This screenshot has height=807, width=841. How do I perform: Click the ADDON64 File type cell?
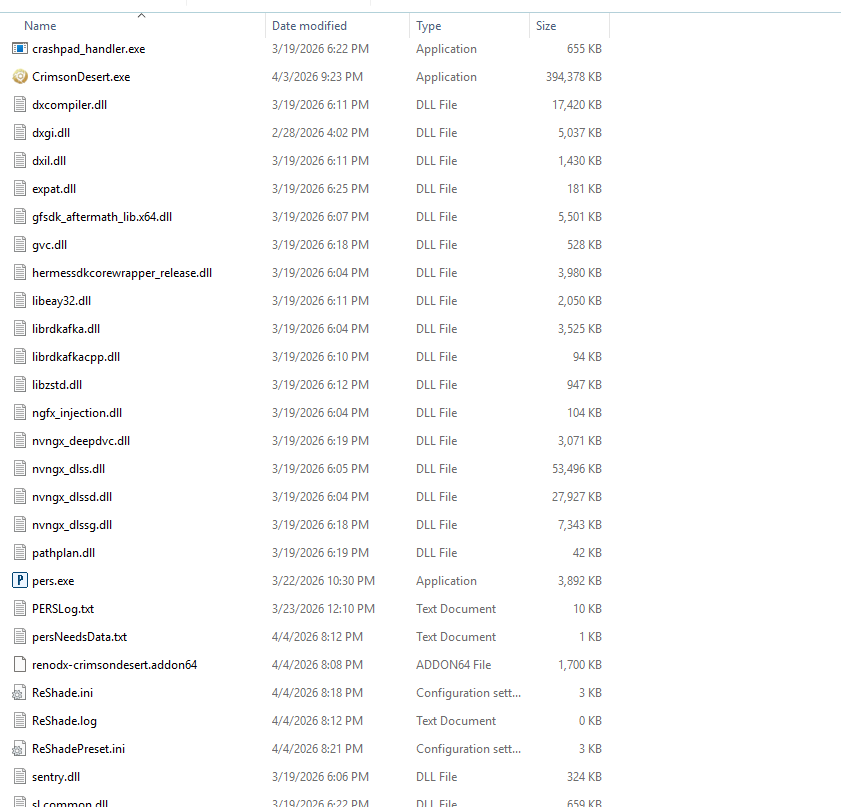tap(453, 664)
